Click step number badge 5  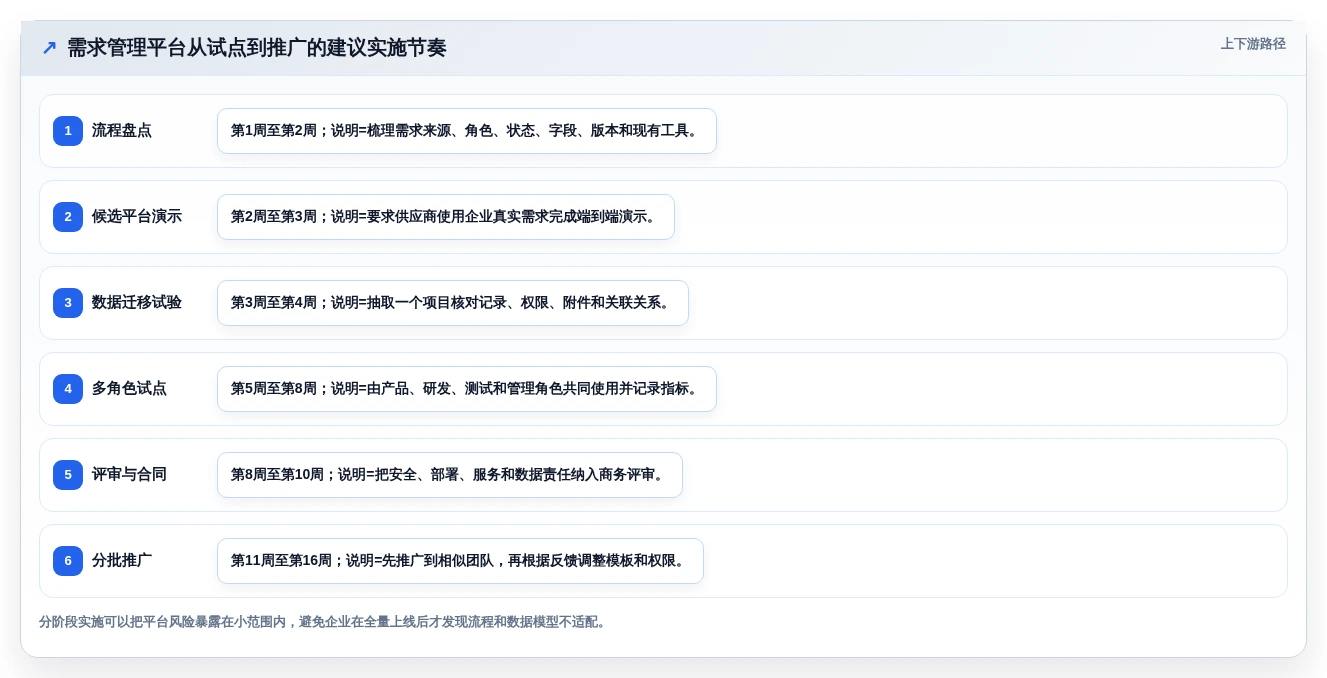click(68, 475)
